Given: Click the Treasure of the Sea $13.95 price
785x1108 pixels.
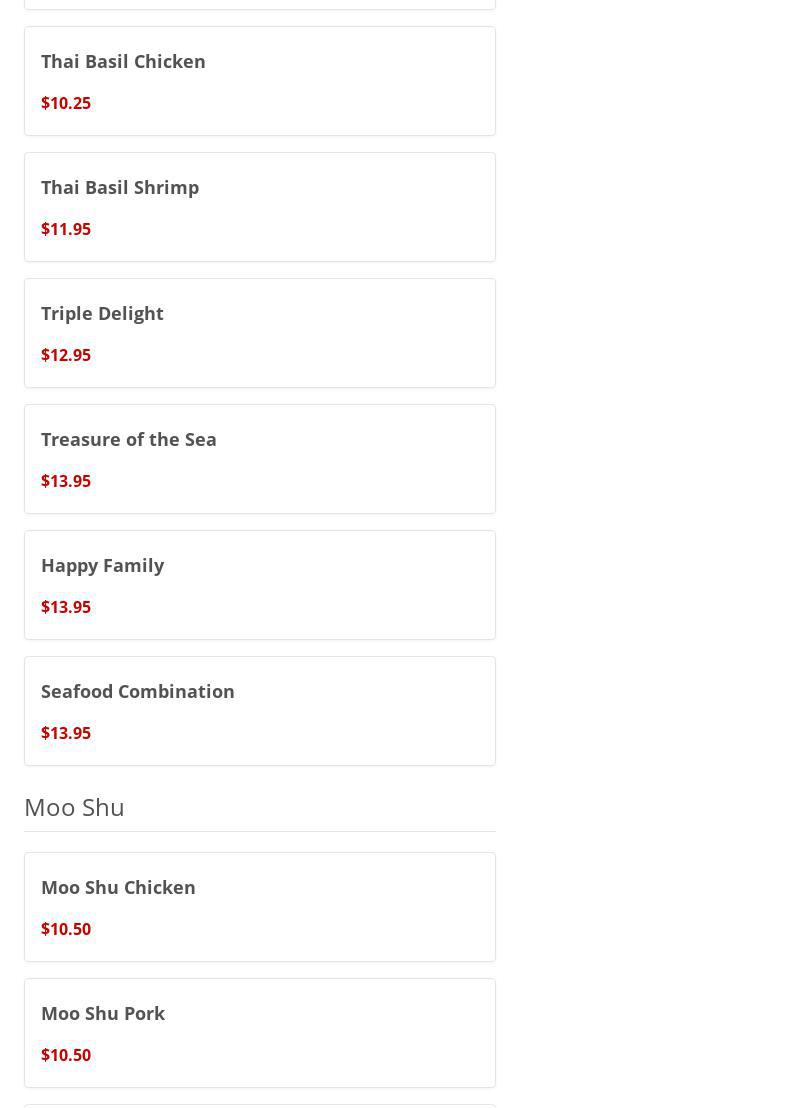Looking at the screenshot, I should 66,481.
